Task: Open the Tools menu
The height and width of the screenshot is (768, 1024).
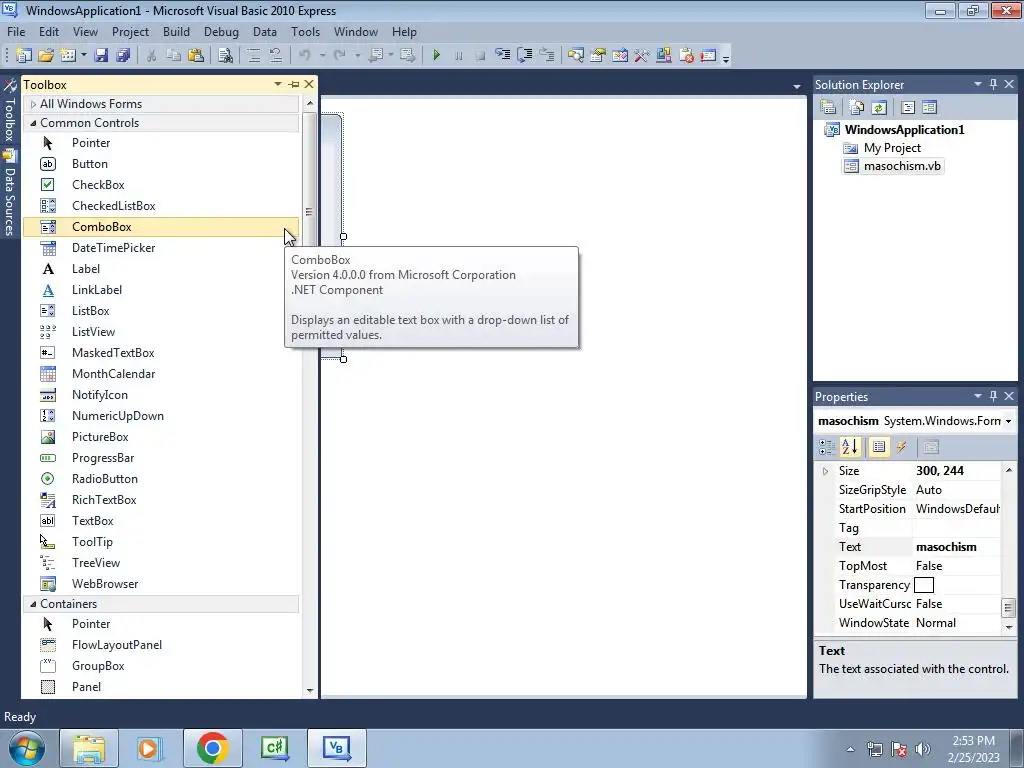Action: pyautogui.click(x=306, y=31)
